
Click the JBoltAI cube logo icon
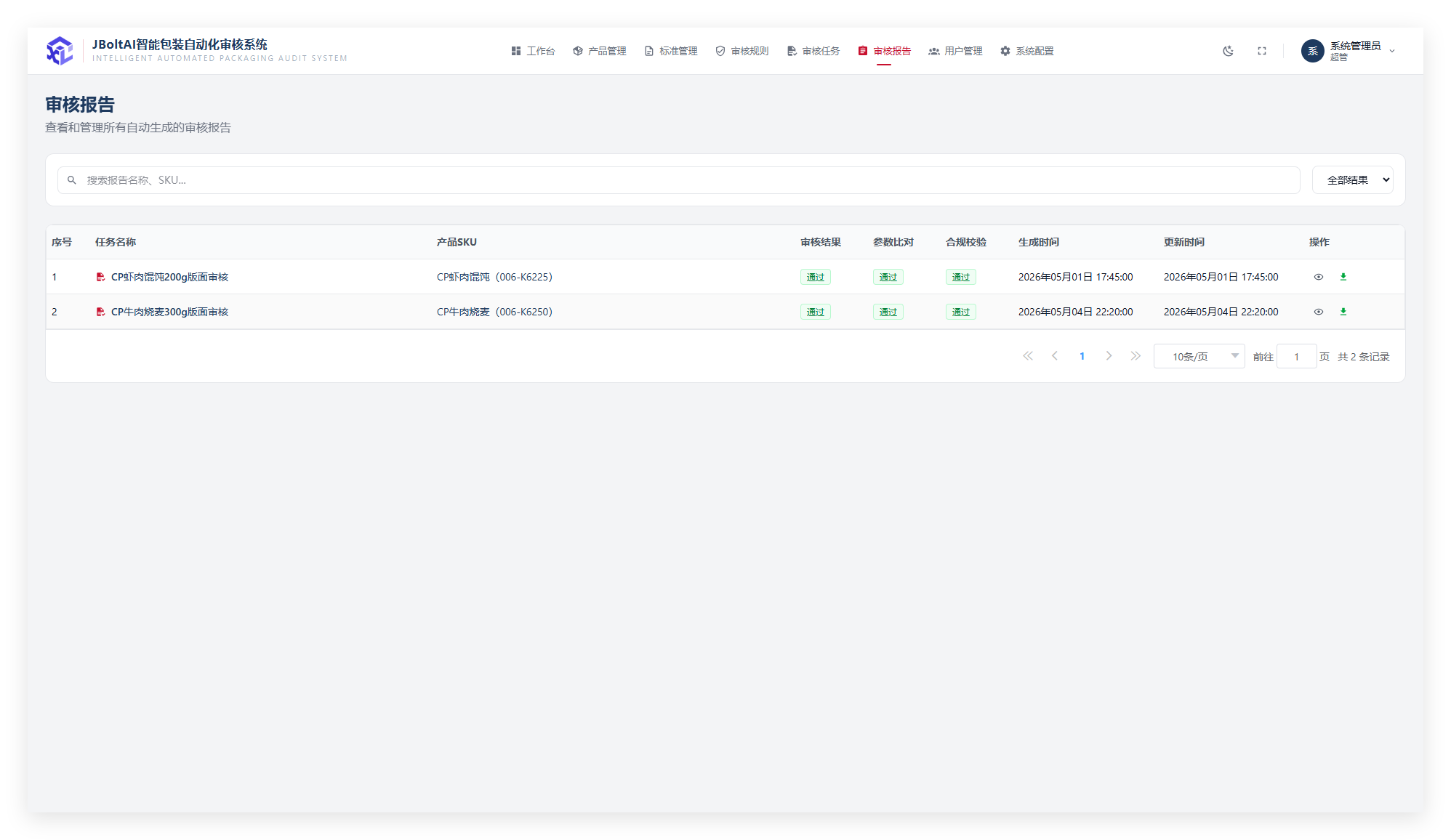pyautogui.click(x=60, y=51)
